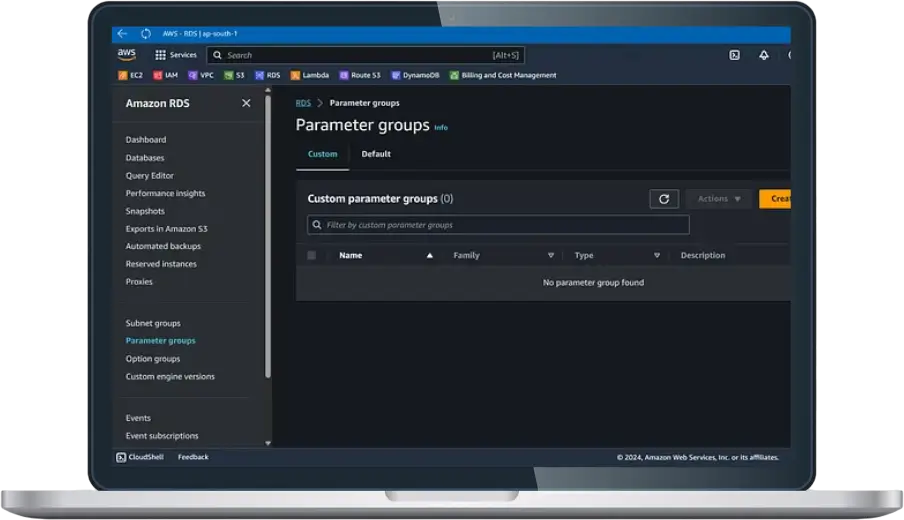
Task: Click the AWS logo
Action: (x=126, y=55)
